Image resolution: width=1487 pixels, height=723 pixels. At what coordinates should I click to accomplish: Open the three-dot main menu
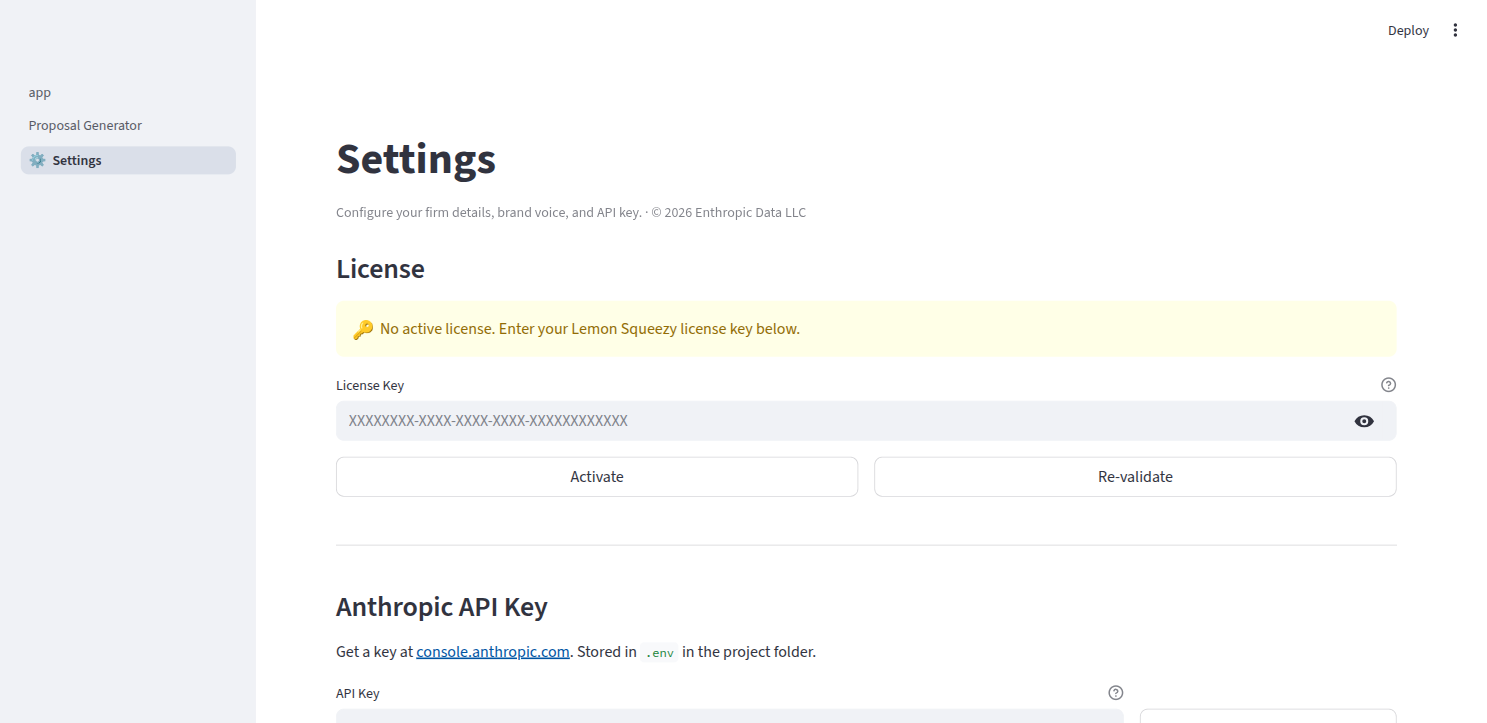coord(1455,30)
